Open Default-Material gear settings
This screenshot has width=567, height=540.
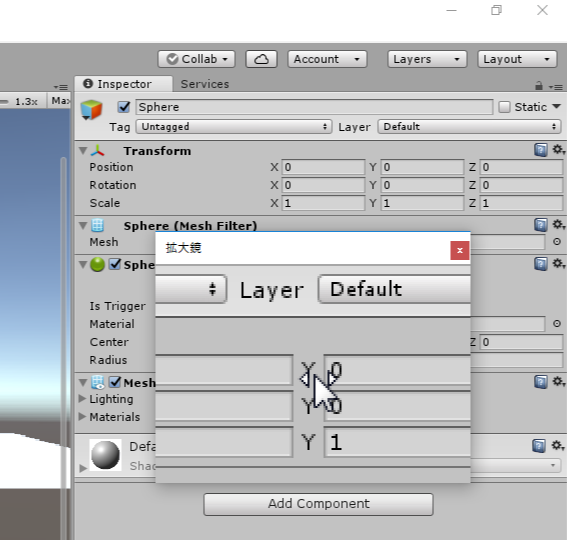pyautogui.click(x=558, y=445)
